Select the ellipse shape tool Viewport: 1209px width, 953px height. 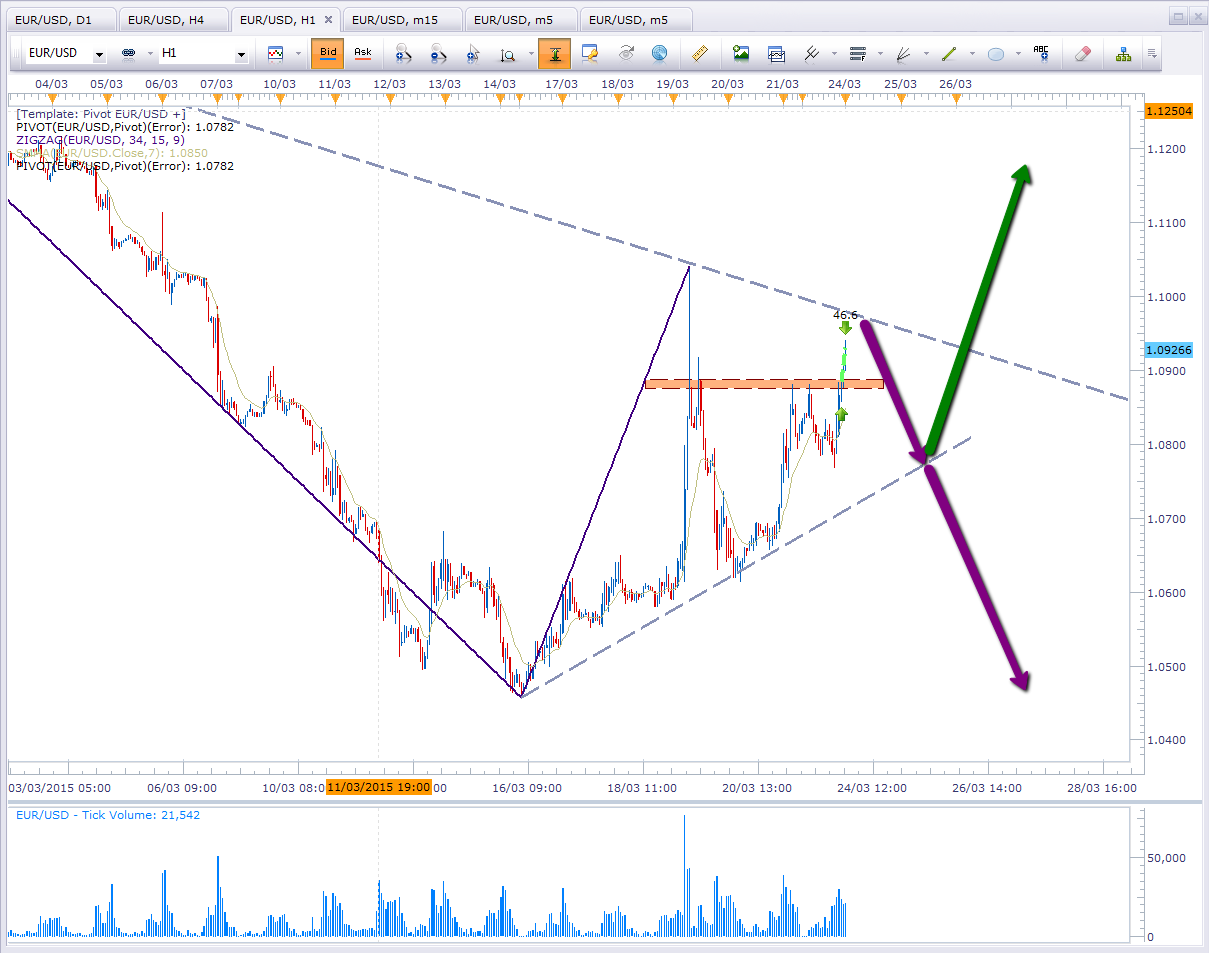[995, 54]
